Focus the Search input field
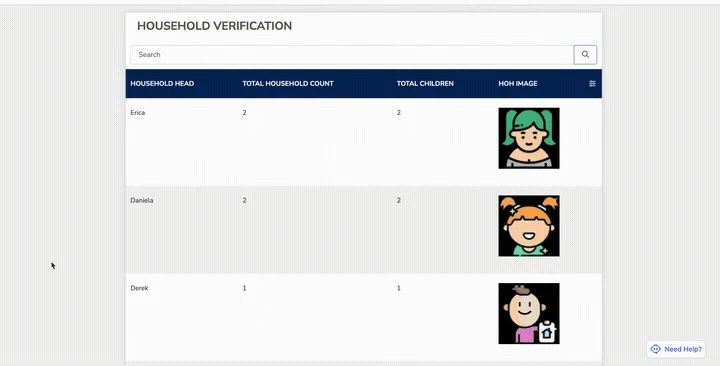Viewport: 720px width, 366px height. pos(352,55)
